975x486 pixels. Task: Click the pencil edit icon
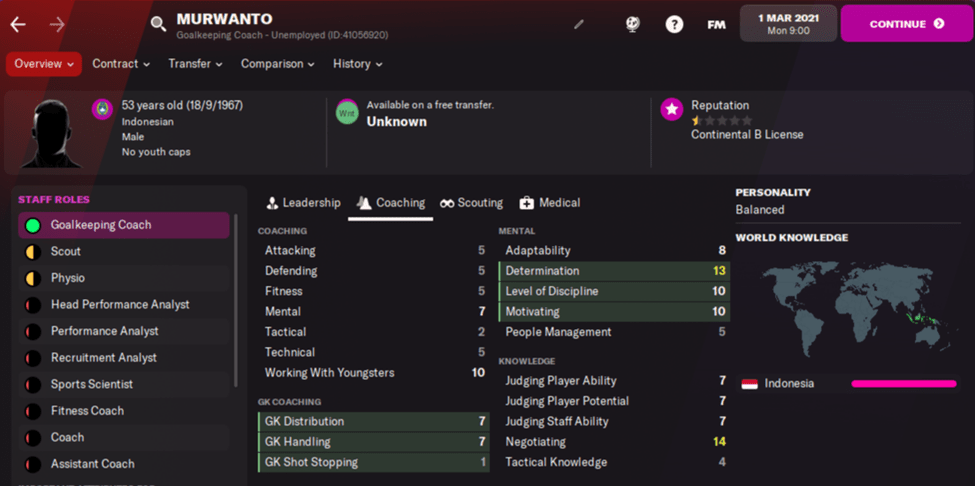pos(579,24)
